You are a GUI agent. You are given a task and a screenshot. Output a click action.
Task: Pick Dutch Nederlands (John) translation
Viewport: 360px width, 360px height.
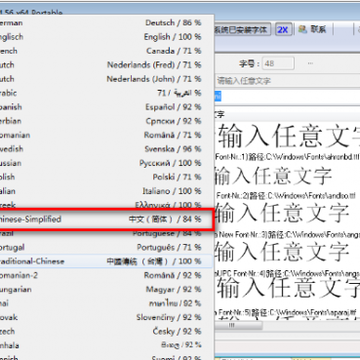106,79
